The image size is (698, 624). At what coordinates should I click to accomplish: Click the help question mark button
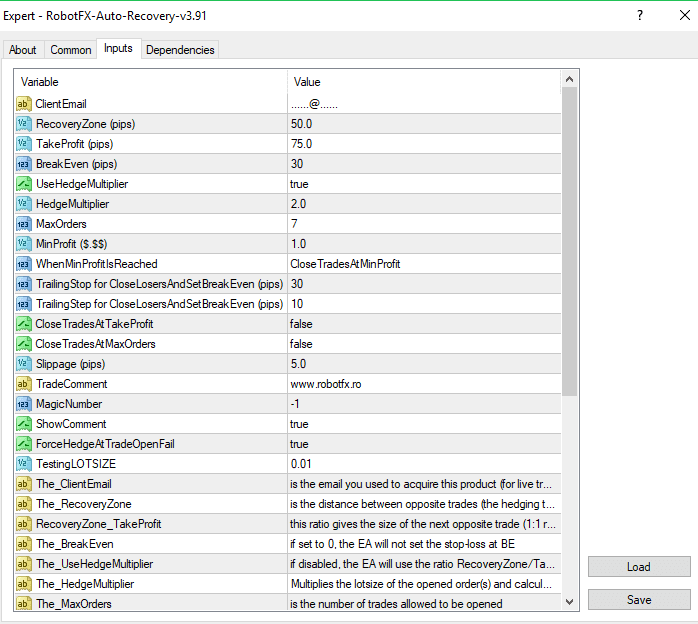(640, 16)
